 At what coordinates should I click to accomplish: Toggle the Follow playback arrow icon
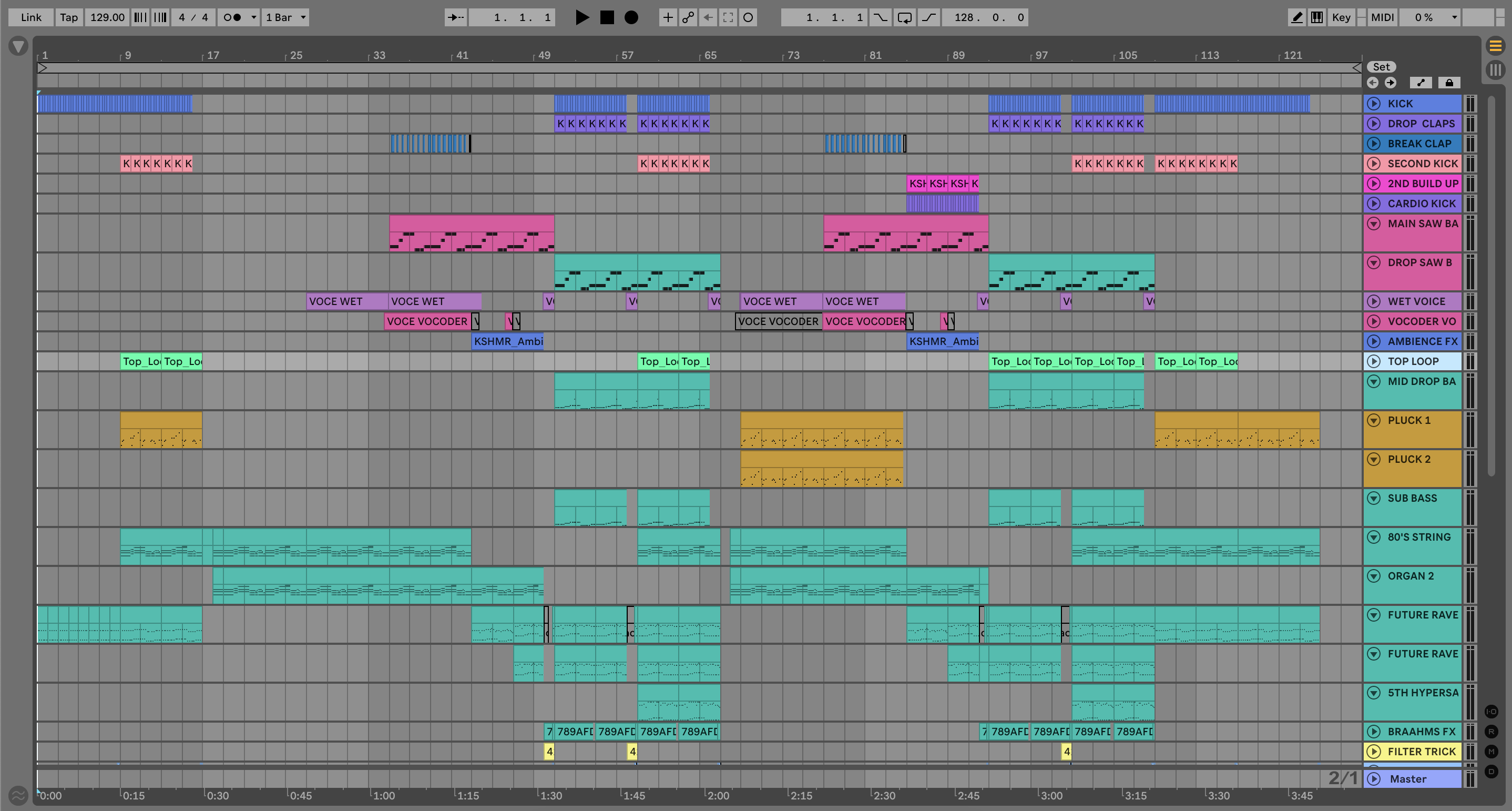click(455, 17)
